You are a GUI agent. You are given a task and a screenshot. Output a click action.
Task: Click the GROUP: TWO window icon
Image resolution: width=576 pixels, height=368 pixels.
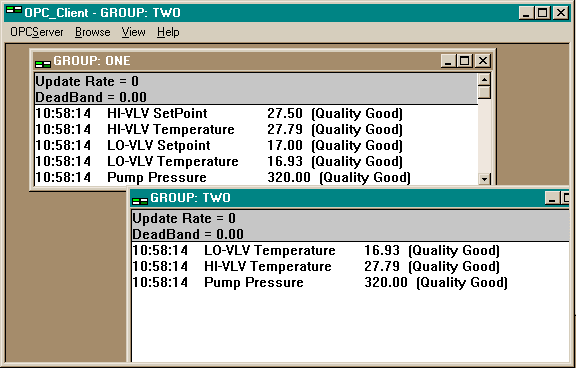click(x=140, y=201)
